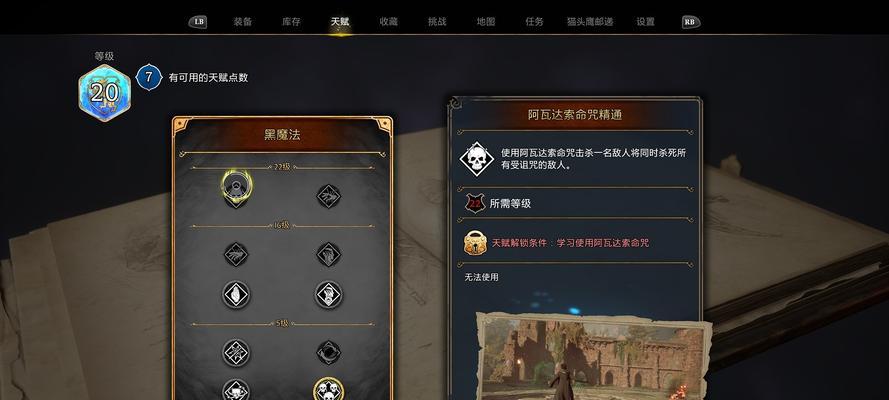This screenshot has height=400, width=889.
Task: Open the 装备 (Gear) tab
Action: (x=243, y=22)
